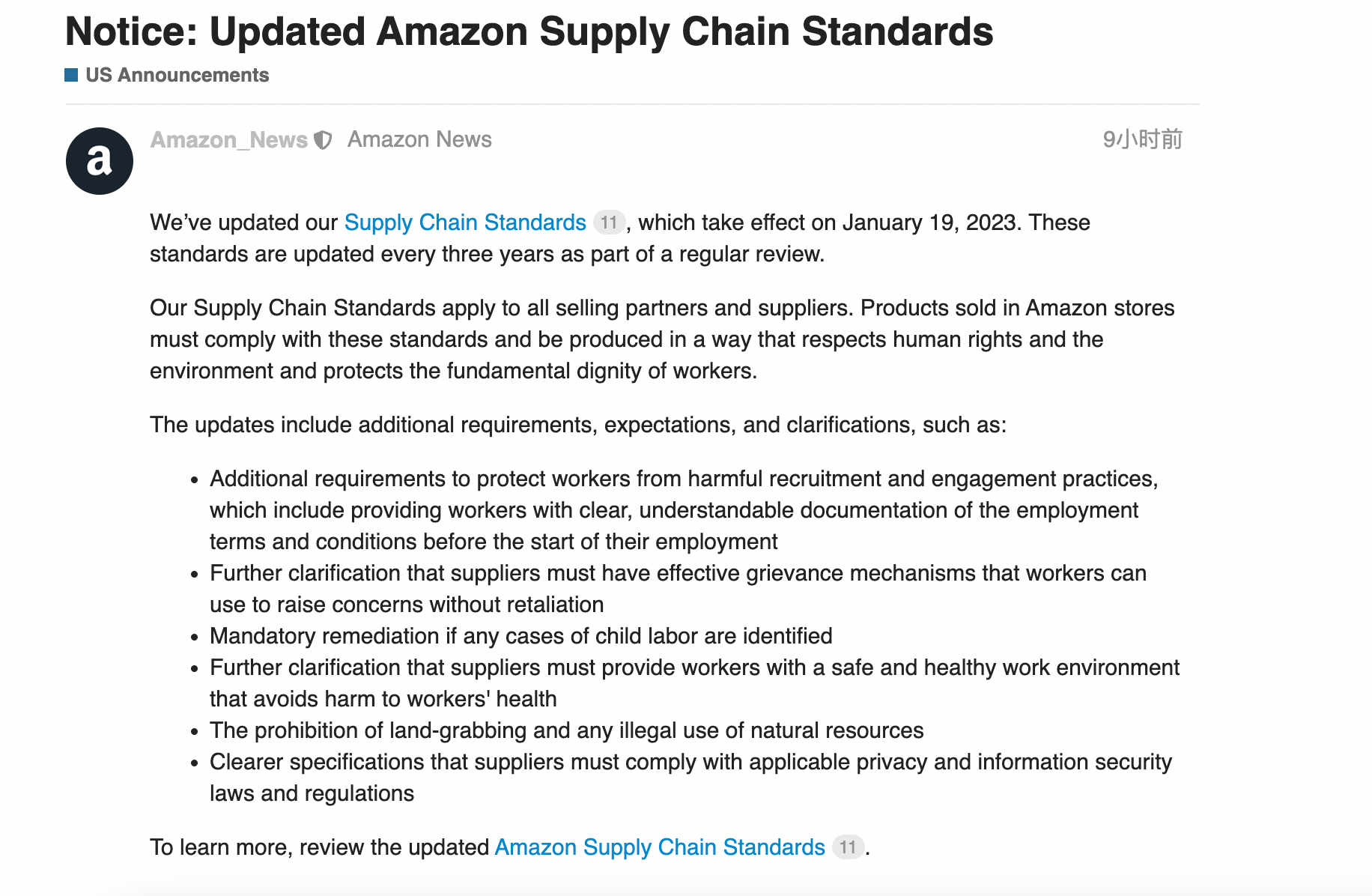Click the land-grabbing prohibition bullet text

click(566, 730)
